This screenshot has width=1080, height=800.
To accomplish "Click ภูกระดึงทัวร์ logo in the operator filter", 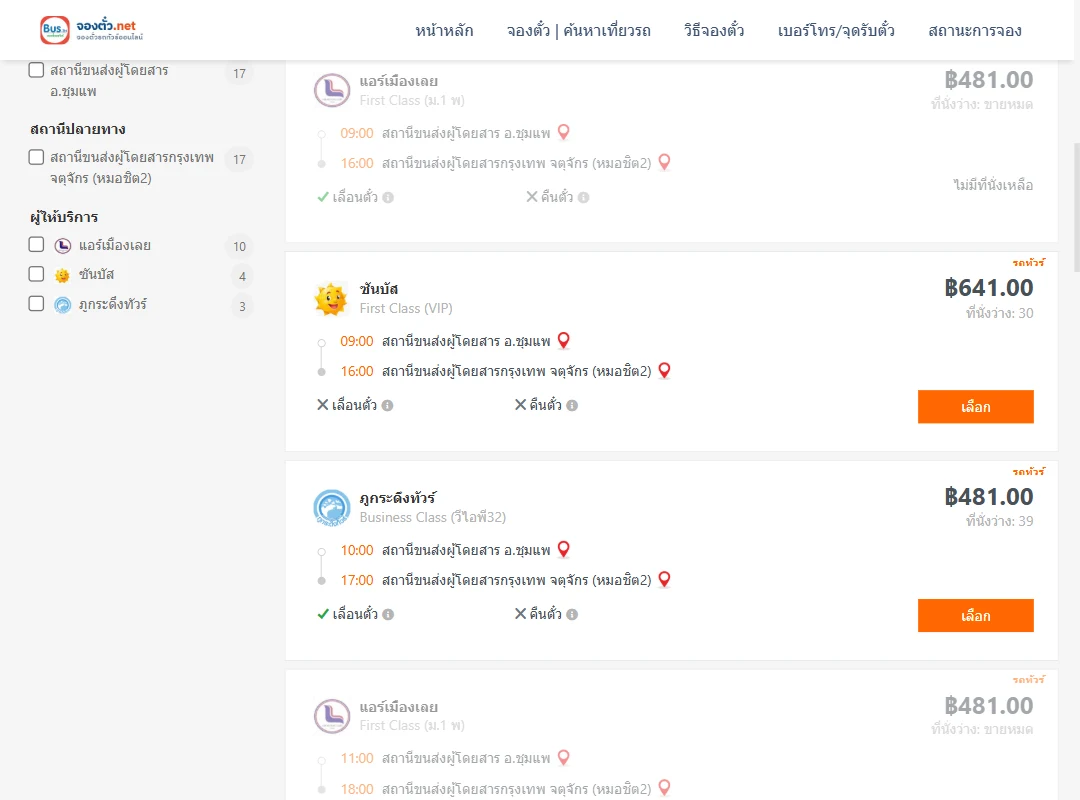I will coord(63,305).
